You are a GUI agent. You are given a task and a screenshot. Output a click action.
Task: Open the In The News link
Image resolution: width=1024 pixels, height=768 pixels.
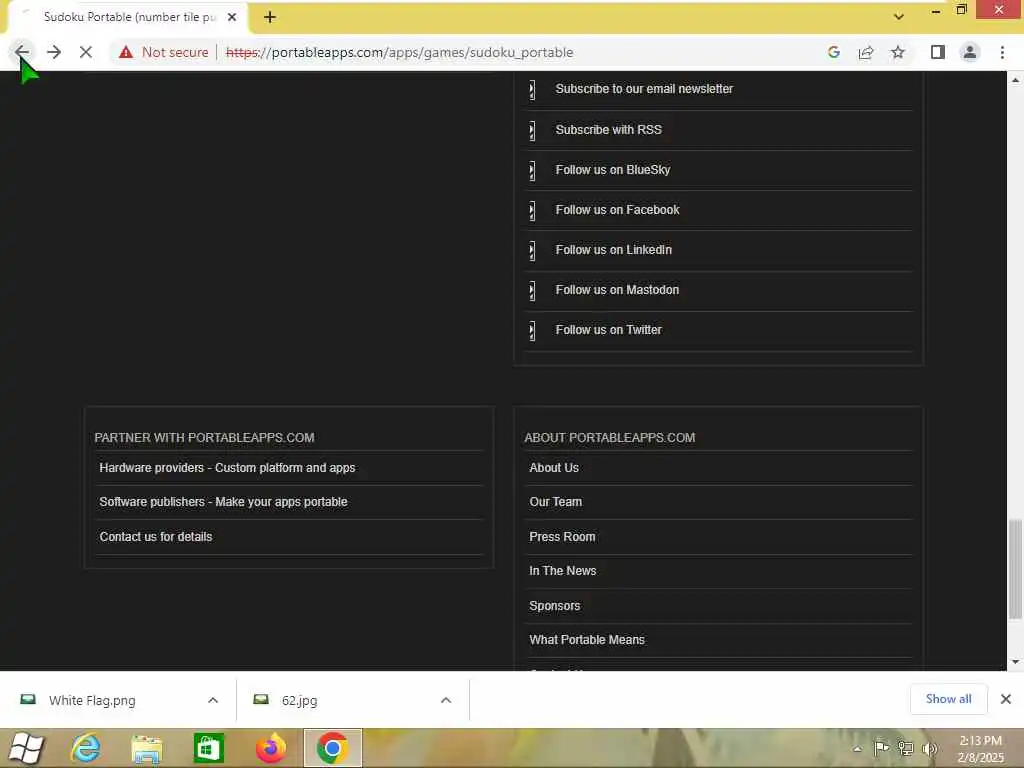pos(562,570)
